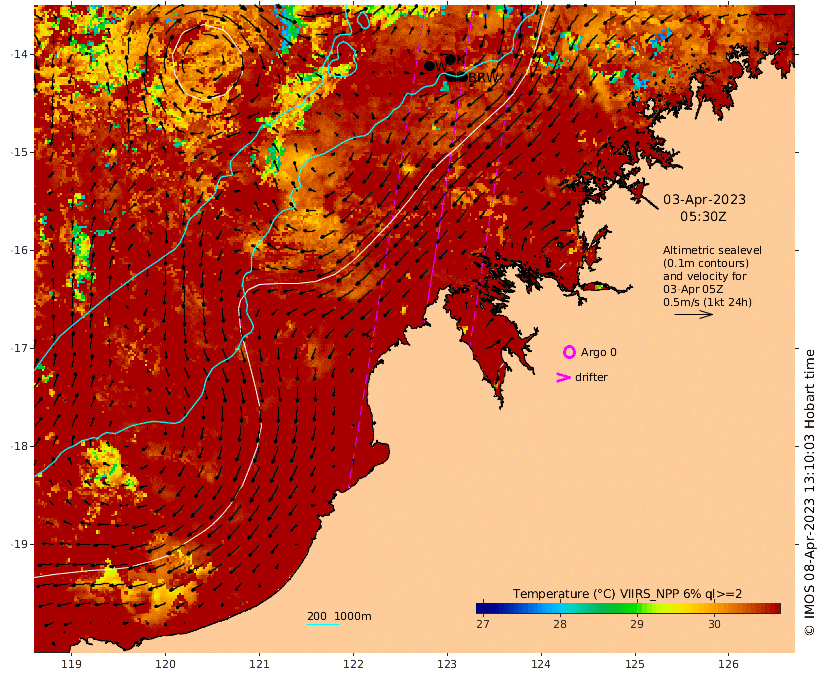Click the colour bar tick label 30
This screenshot has height=680, width=820.
(x=714, y=624)
